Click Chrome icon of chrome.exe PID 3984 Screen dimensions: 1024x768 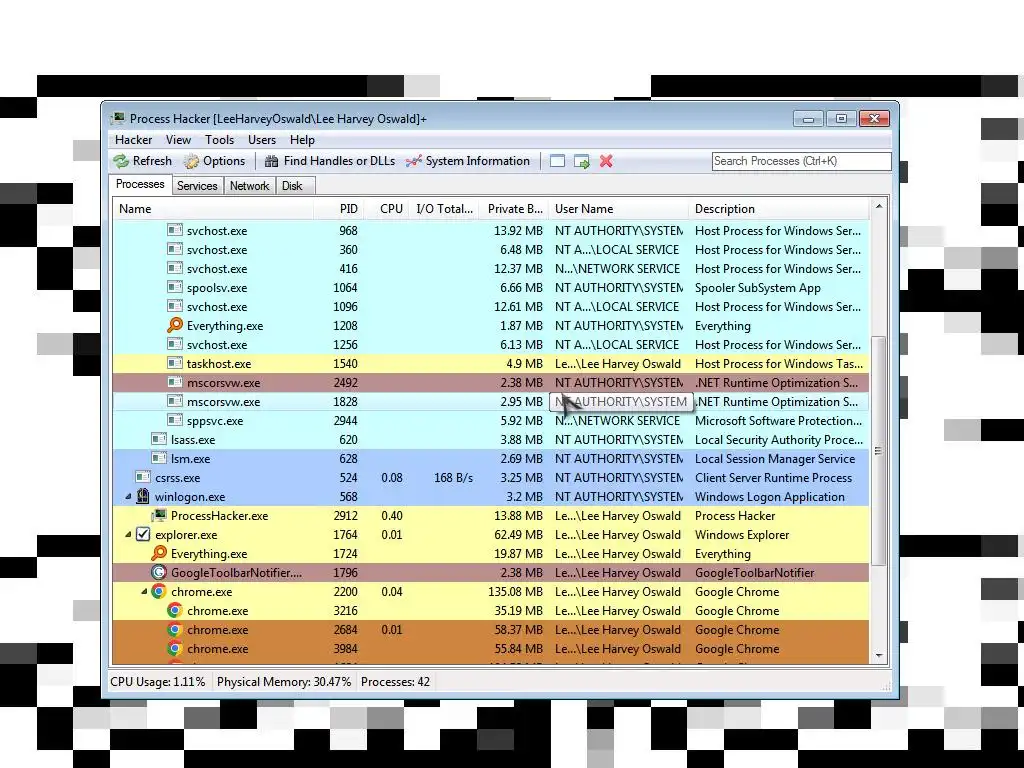tap(174, 648)
